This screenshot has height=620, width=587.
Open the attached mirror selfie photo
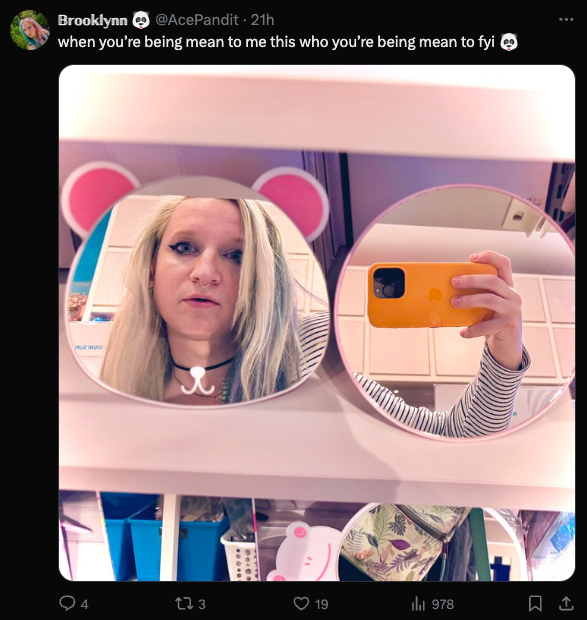(317, 323)
